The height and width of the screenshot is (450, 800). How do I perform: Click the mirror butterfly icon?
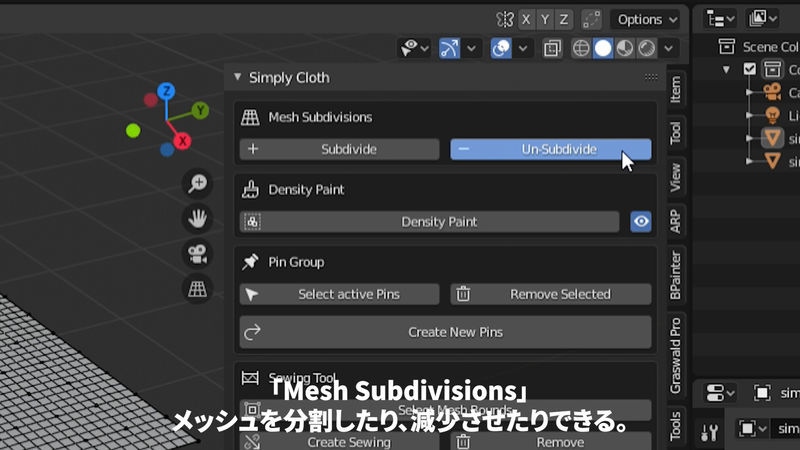(505, 20)
